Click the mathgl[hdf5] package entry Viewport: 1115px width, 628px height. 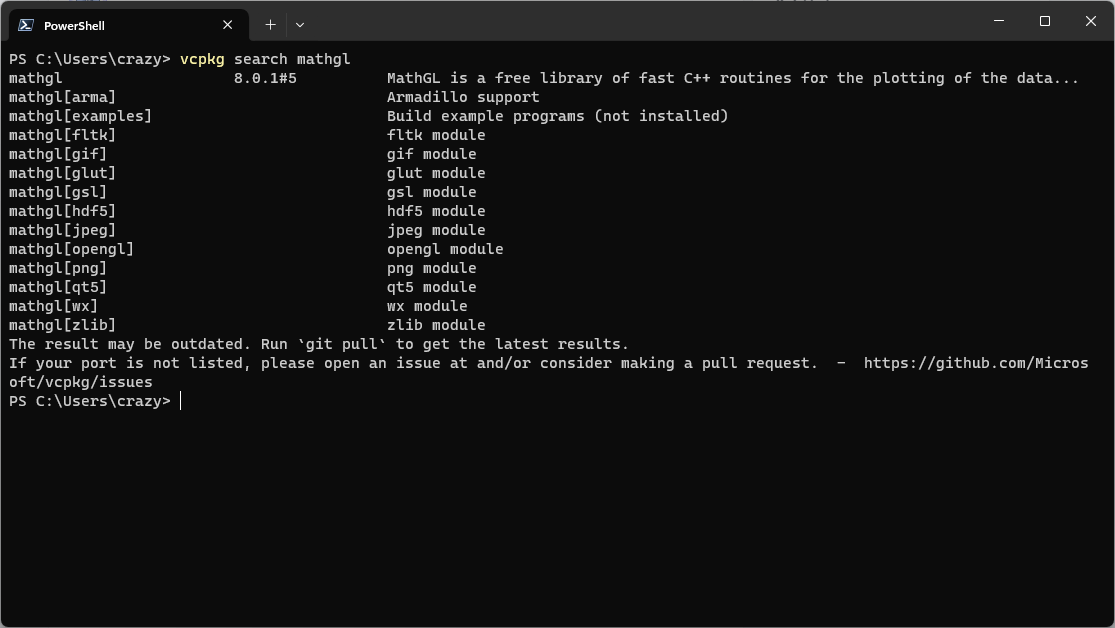[x=62, y=211]
